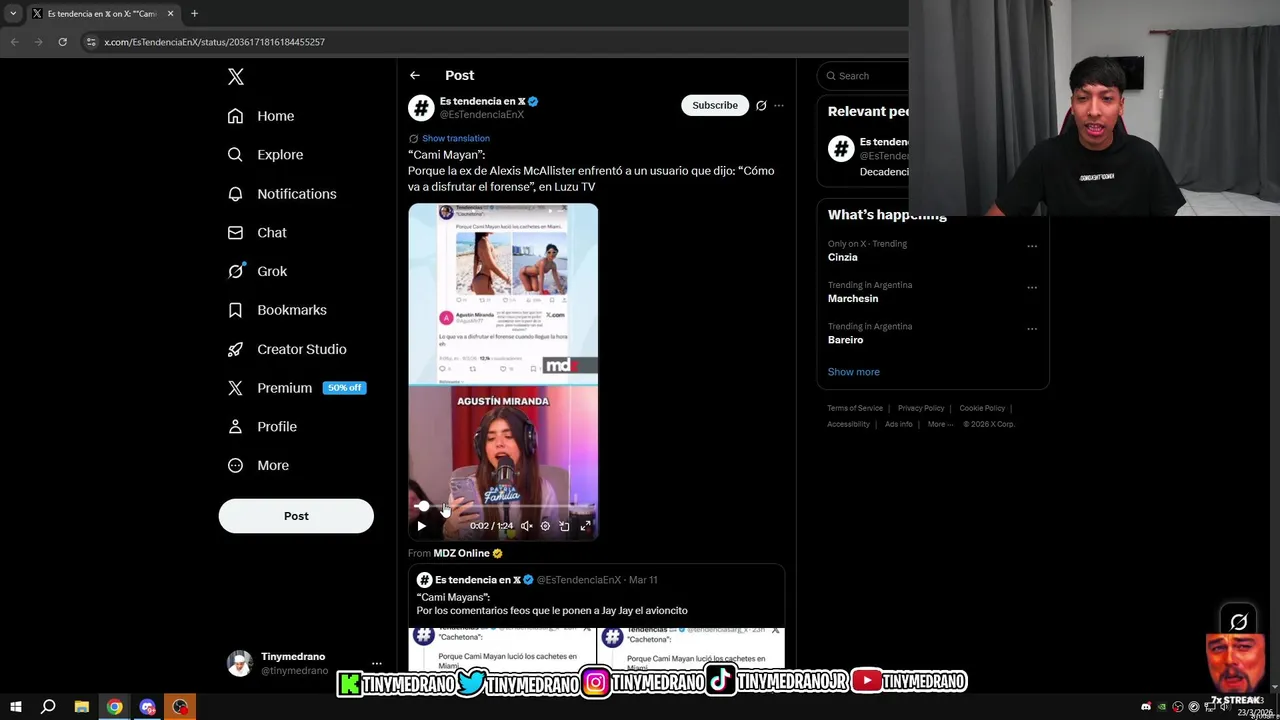Click the Chrome icon in the taskbar
1280x720 pixels.
115,707
